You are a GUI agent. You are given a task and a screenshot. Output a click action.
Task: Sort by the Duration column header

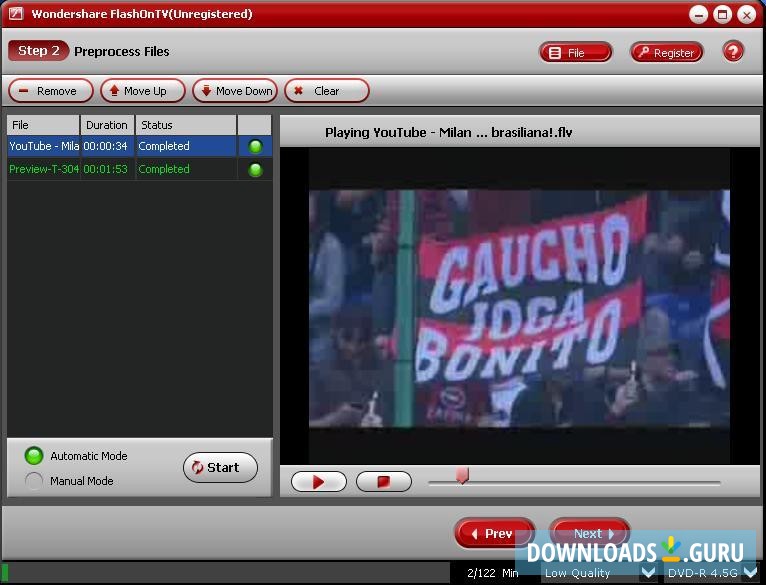coord(107,125)
